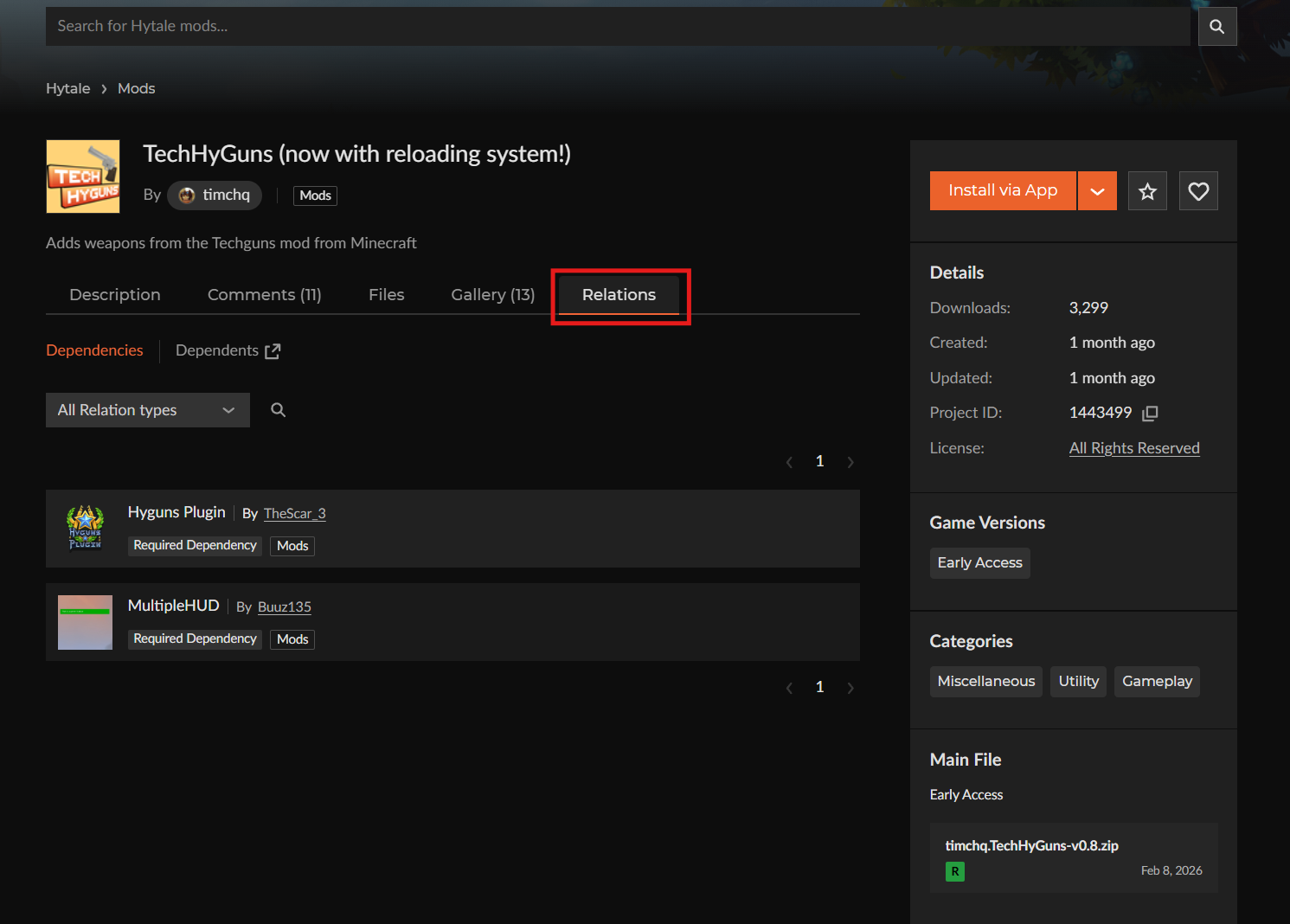Image resolution: width=1290 pixels, height=924 pixels.
Task: Go to next page in top pagination
Action: coord(850,462)
